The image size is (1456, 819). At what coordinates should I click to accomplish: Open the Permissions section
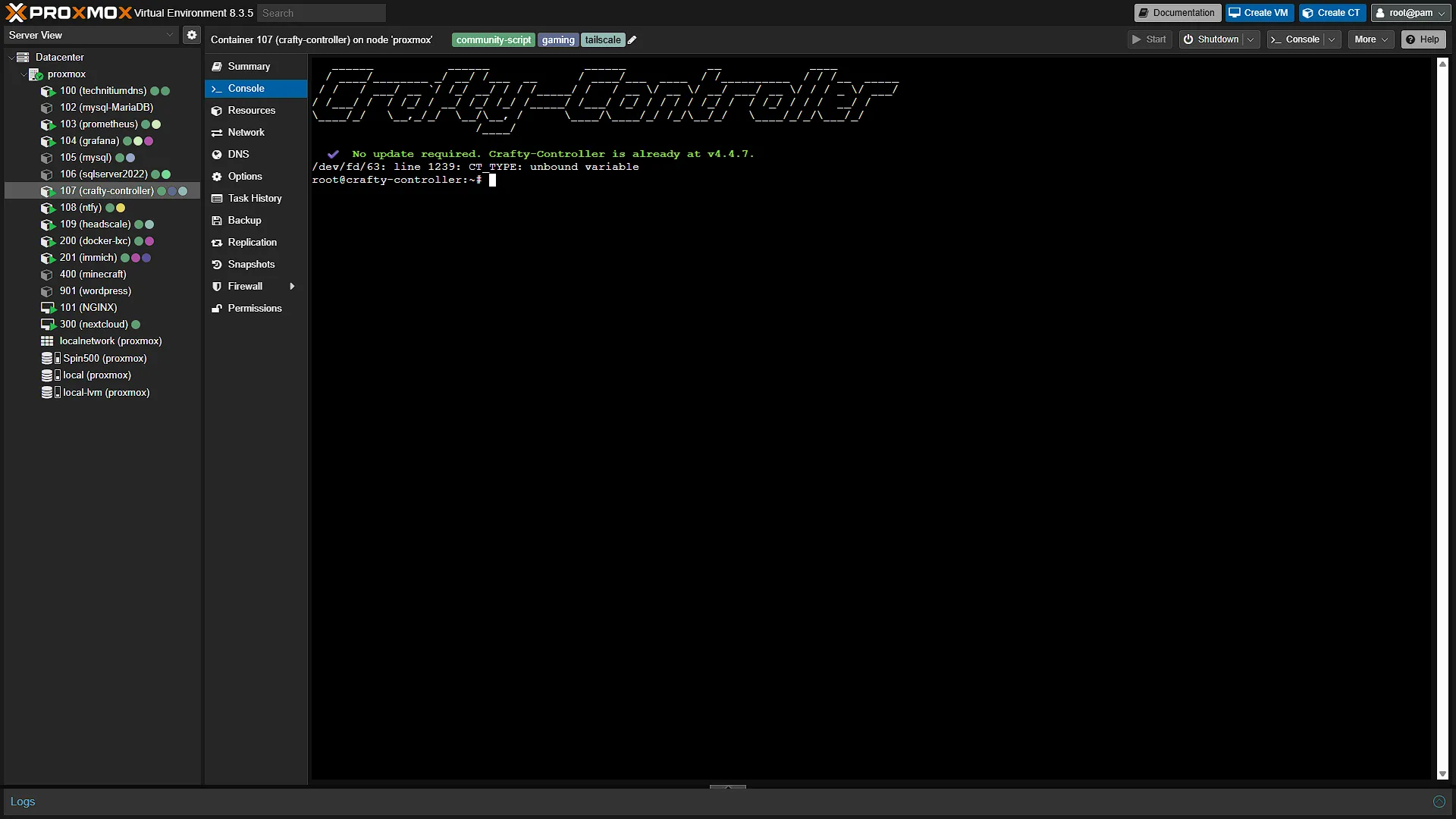click(256, 309)
